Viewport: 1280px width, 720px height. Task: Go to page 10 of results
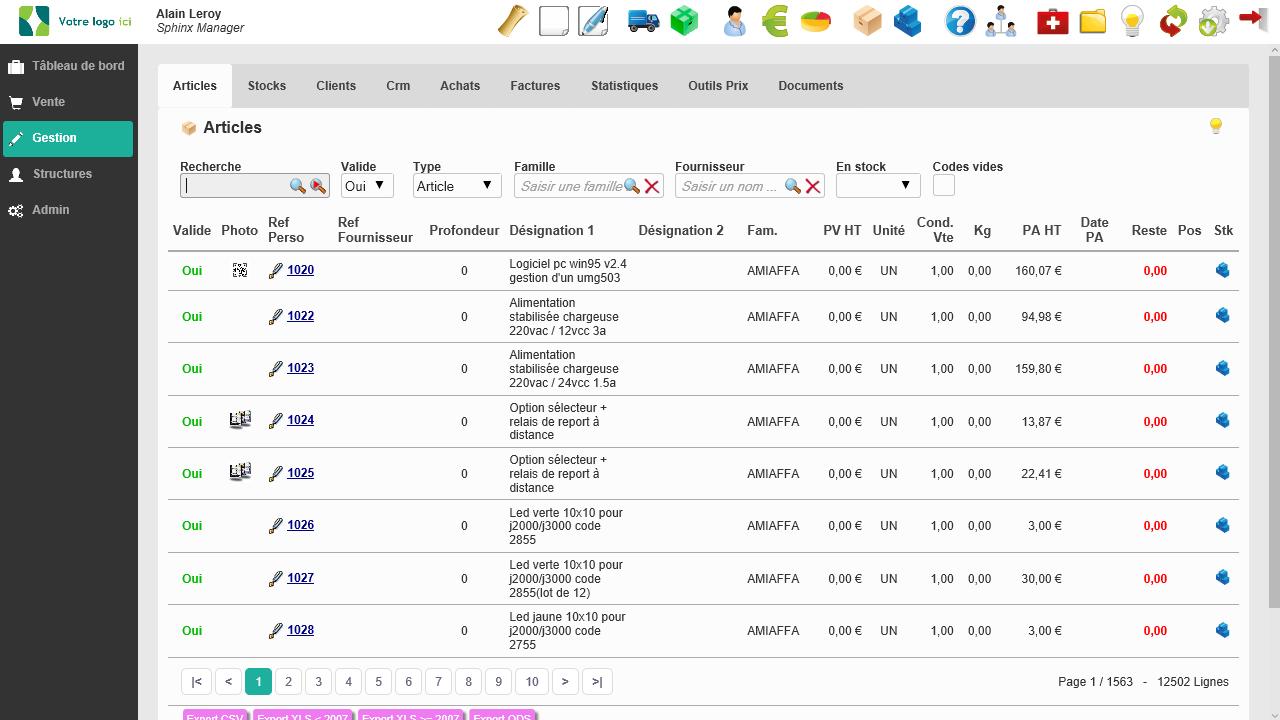(x=532, y=681)
